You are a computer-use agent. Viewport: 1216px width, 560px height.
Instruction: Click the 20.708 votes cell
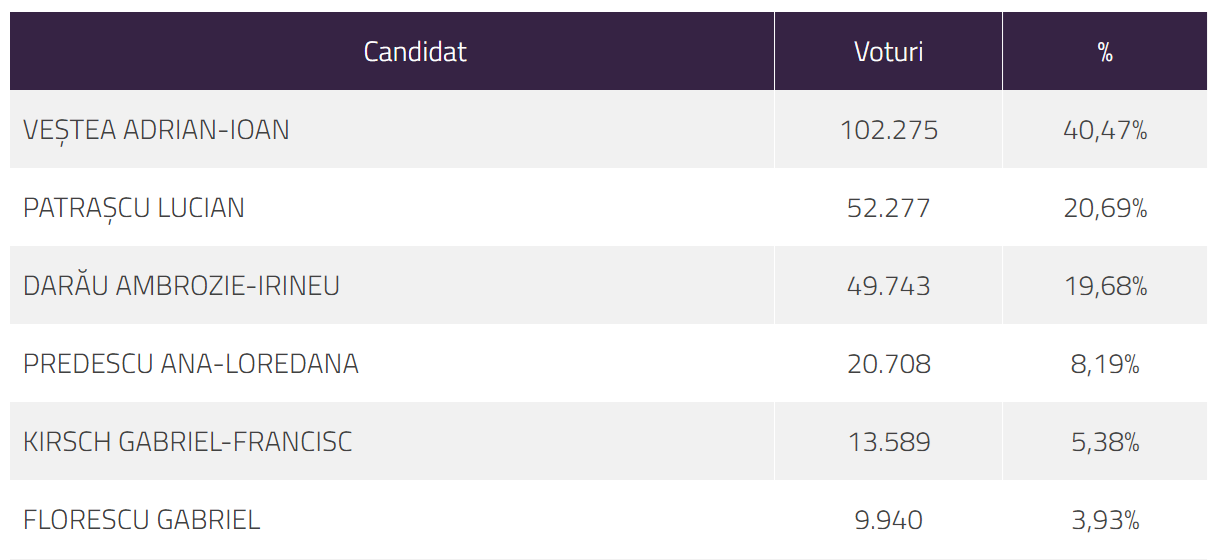coord(888,364)
